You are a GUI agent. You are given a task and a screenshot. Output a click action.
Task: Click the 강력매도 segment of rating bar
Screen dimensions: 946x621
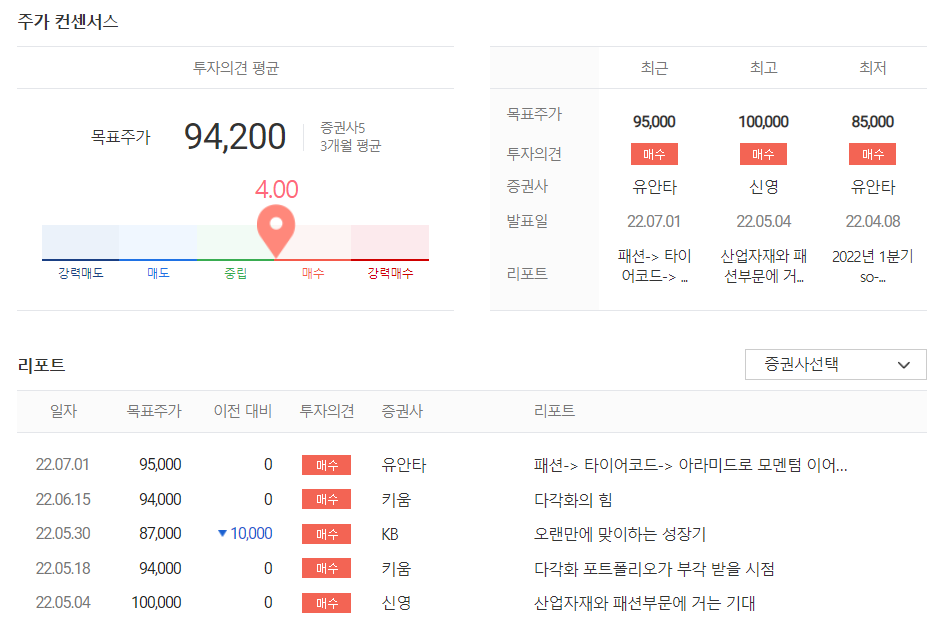tap(80, 243)
